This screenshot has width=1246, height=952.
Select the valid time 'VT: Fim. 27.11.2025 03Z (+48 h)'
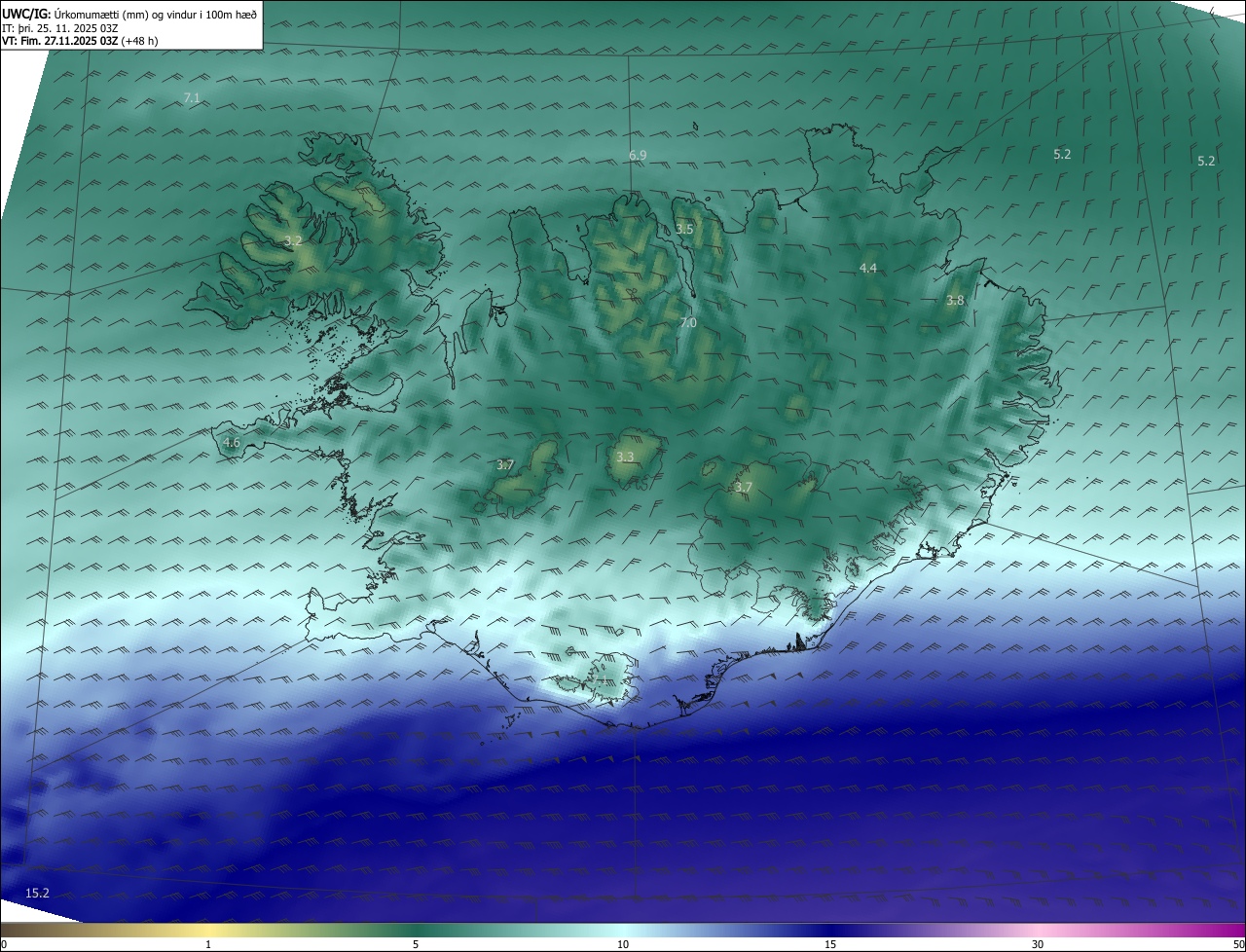pyautogui.click(x=81, y=41)
